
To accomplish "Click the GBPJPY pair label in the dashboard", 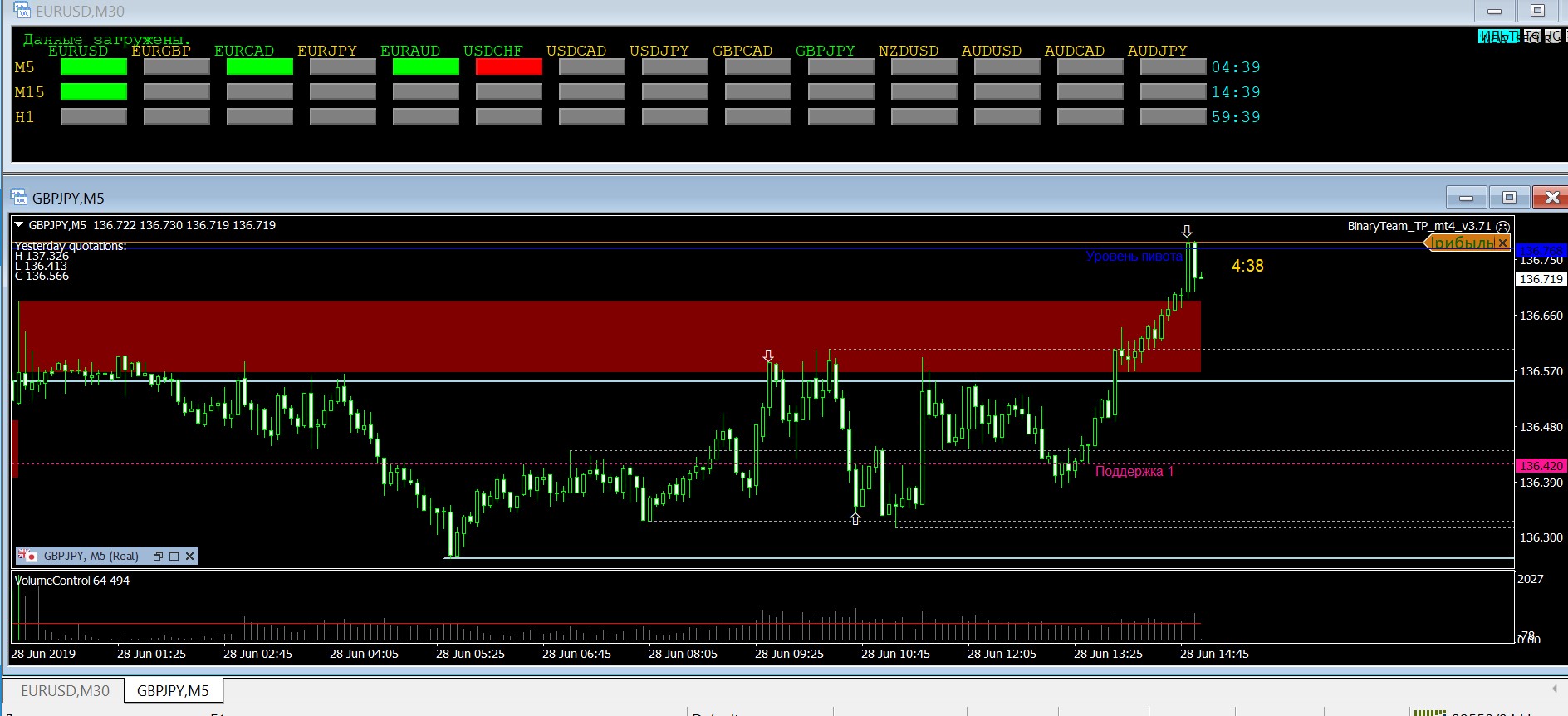I will point(825,51).
